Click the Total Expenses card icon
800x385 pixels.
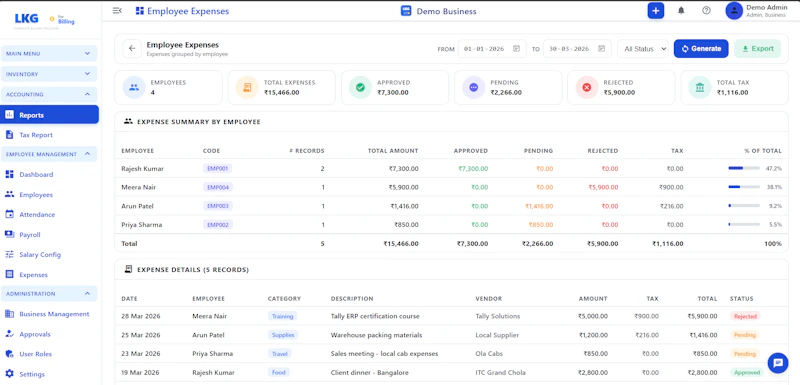(247, 87)
